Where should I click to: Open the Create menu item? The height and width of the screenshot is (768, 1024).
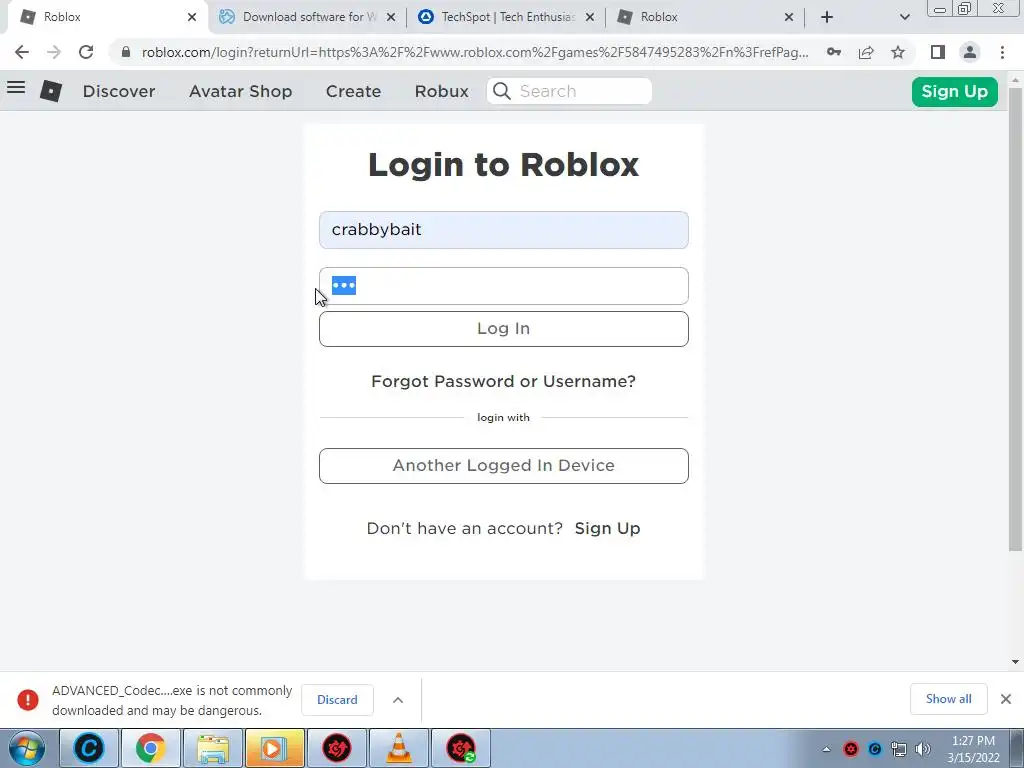pos(353,91)
